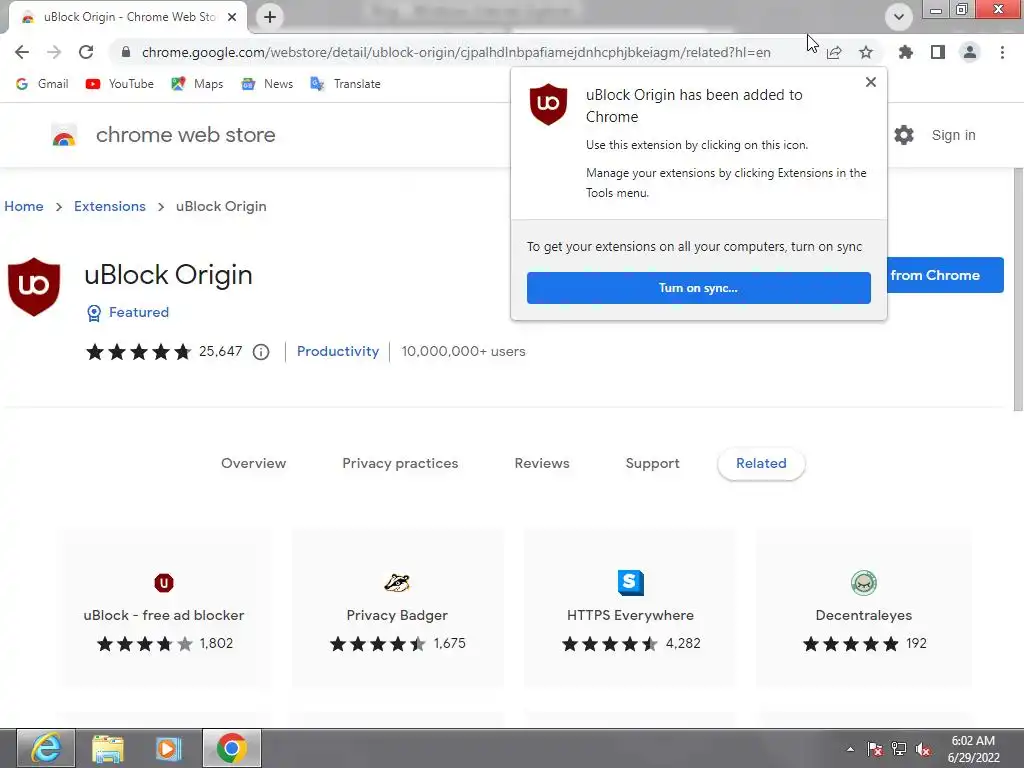Screen dimensions: 1024x768
Task: Click the 25,647 ratings count
Action: (221, 351)
